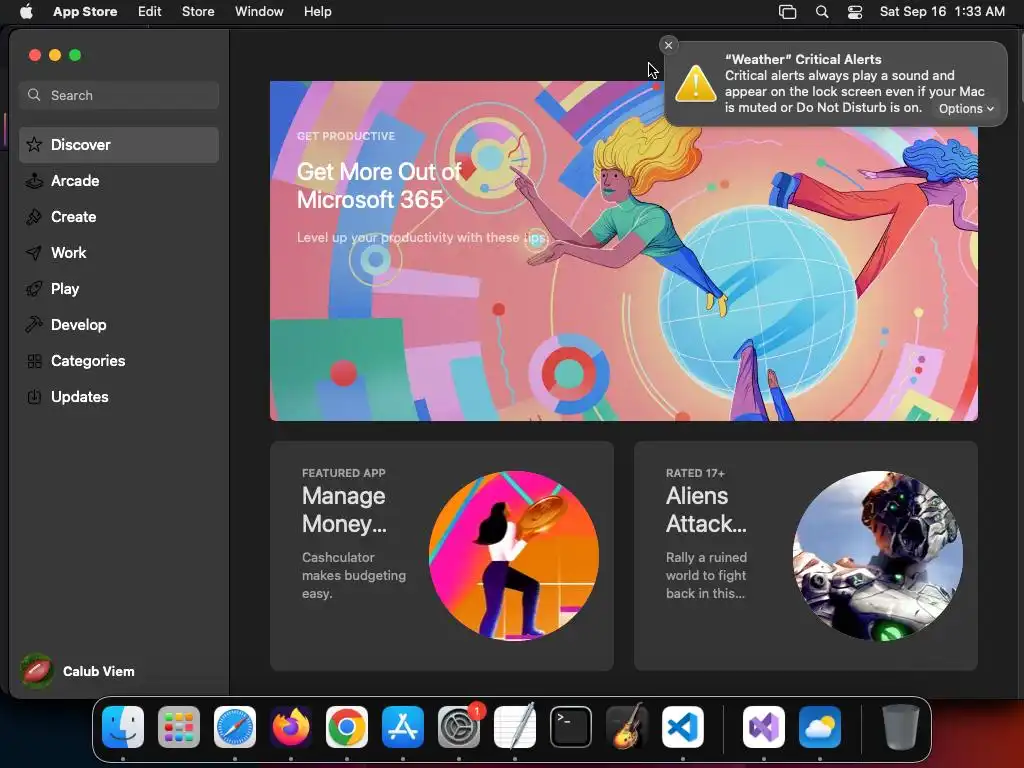Expand the notification Options dropdown

pyautogui.click(x=967, y=109)
